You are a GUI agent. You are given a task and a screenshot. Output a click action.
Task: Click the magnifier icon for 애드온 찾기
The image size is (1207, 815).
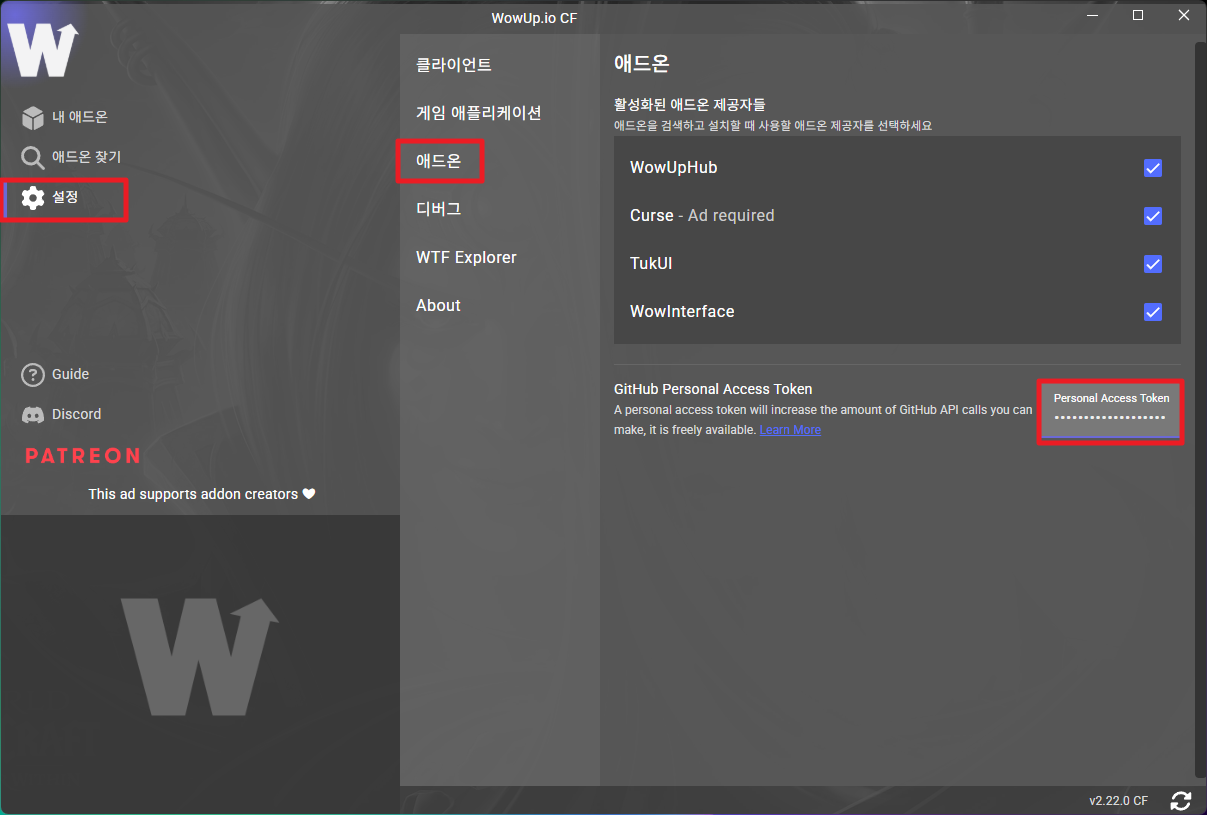(33, 158)
